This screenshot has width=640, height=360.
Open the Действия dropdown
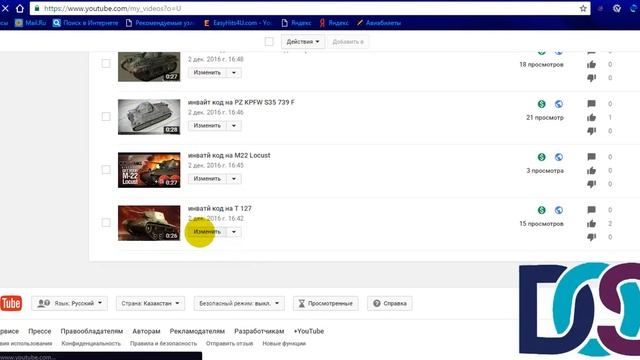(303, 42)
